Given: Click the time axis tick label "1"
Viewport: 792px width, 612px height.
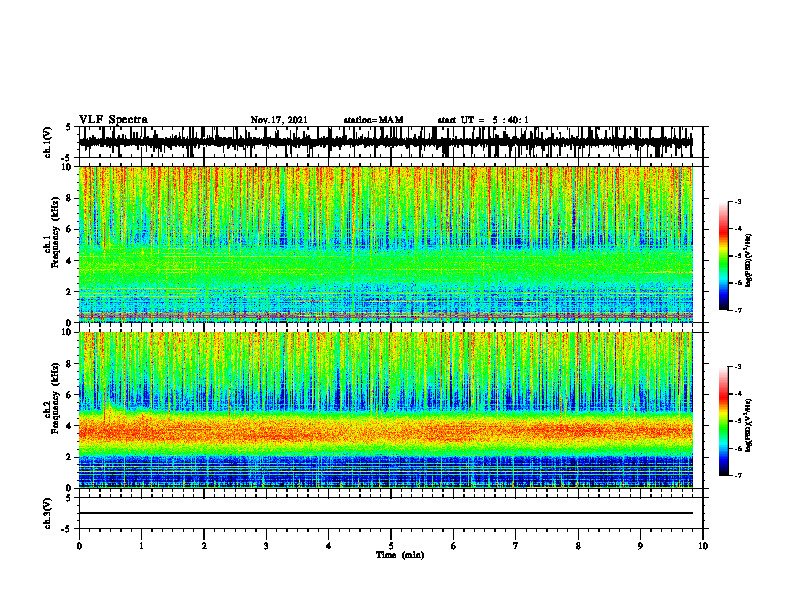Looking at the screenshot, I should pyautogui.click(x=141, y=546).
